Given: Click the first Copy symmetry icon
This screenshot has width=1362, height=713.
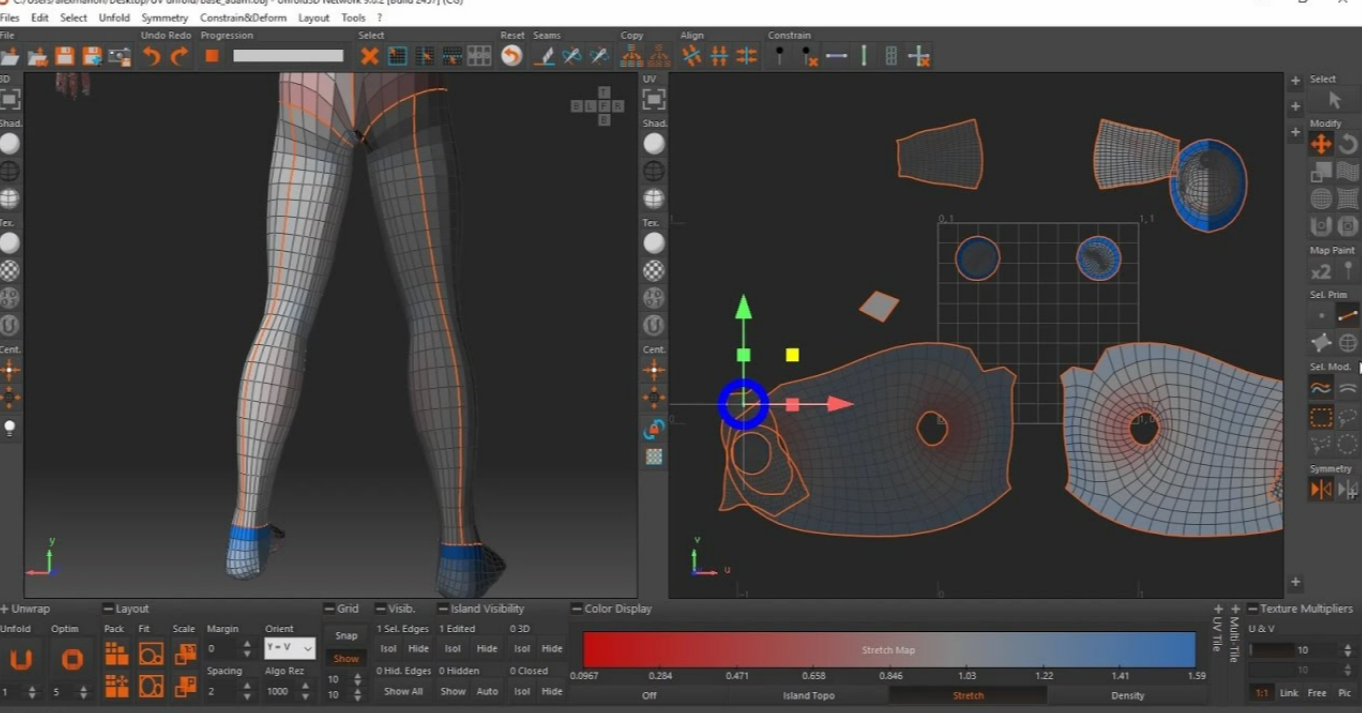Looking at the screenshot, I should point(632,56).
